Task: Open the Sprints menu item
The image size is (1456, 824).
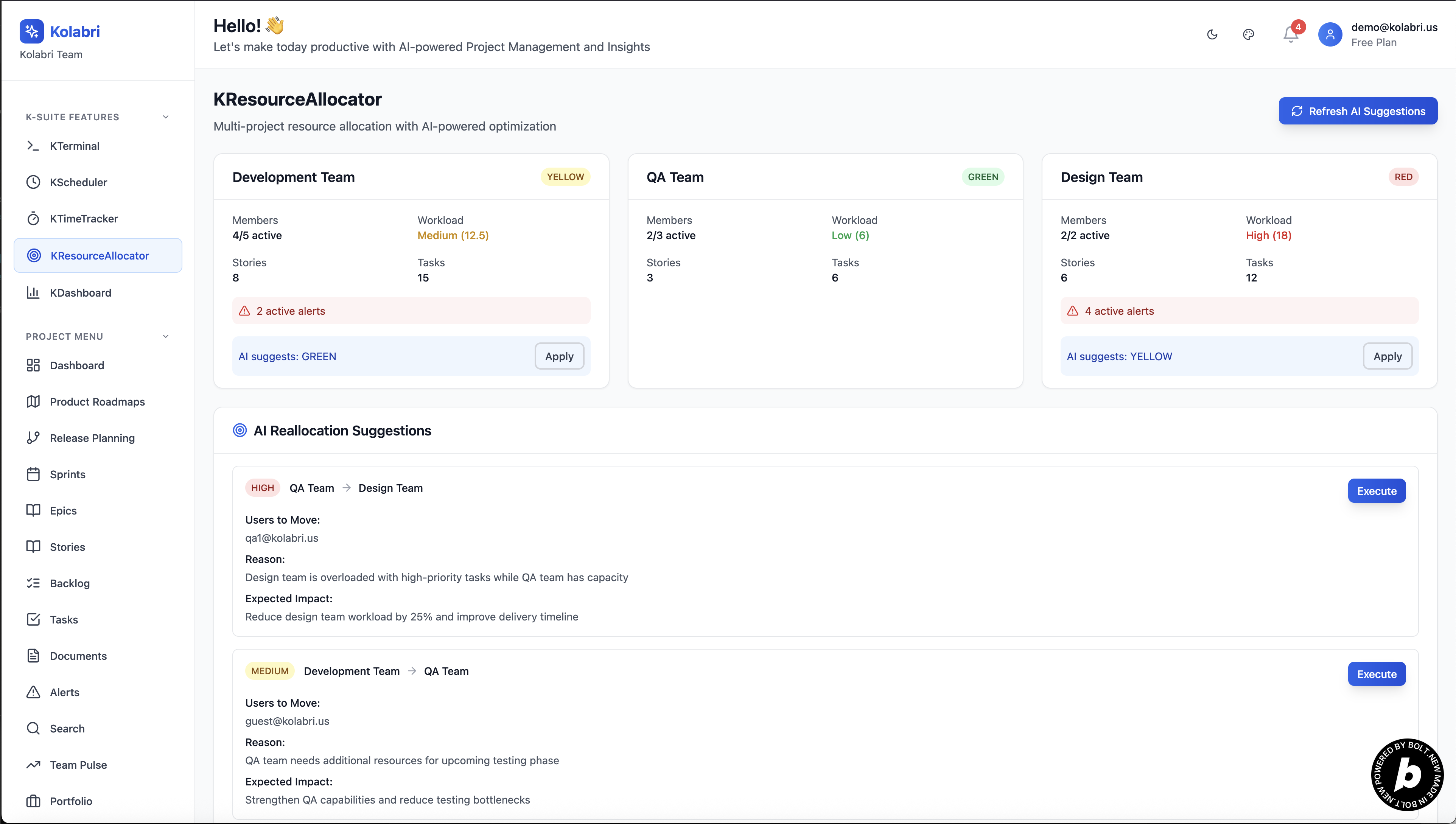Action: [67, 474]
